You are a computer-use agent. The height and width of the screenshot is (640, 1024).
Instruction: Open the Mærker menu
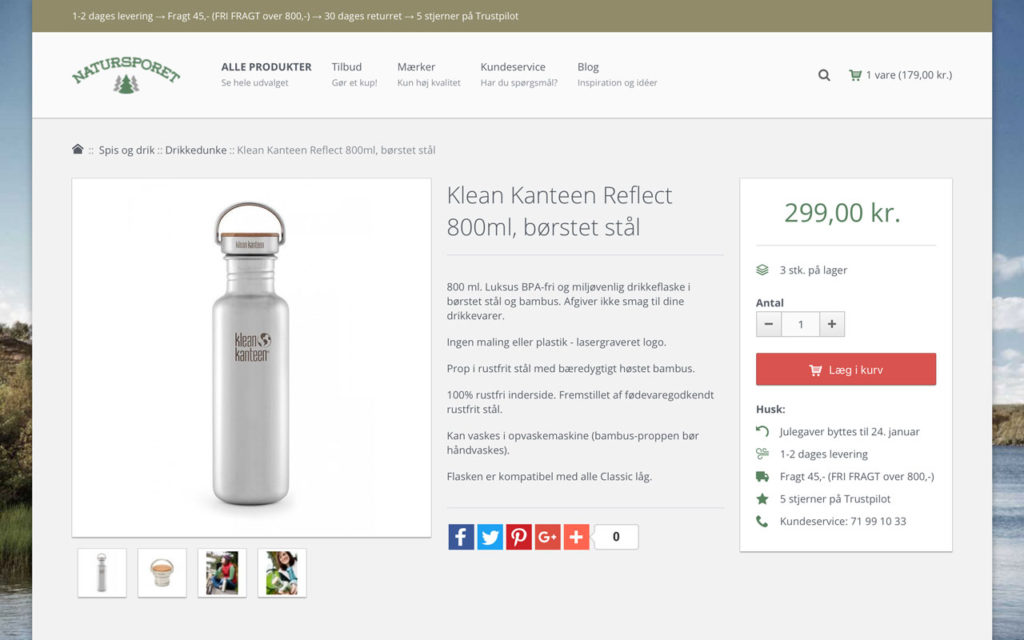click(416, 67)
